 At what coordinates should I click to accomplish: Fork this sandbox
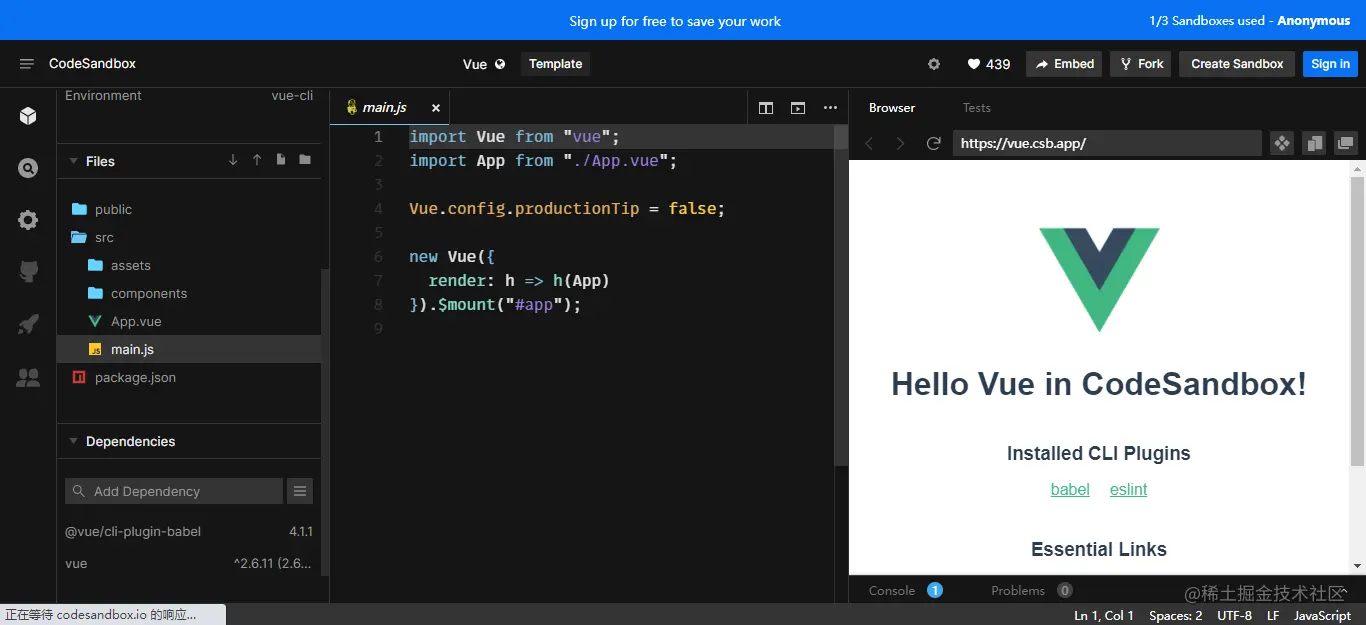(1140, 64)
